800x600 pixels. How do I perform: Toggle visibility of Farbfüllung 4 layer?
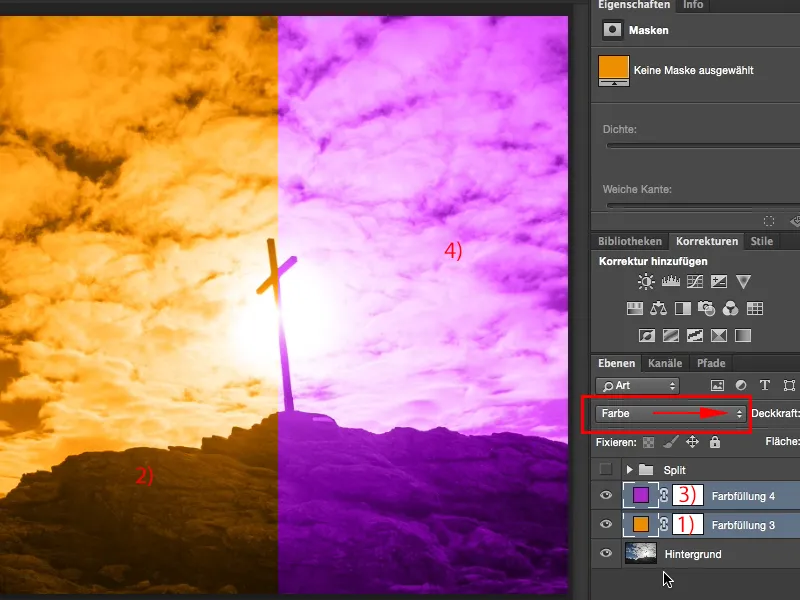click(604, 496)
